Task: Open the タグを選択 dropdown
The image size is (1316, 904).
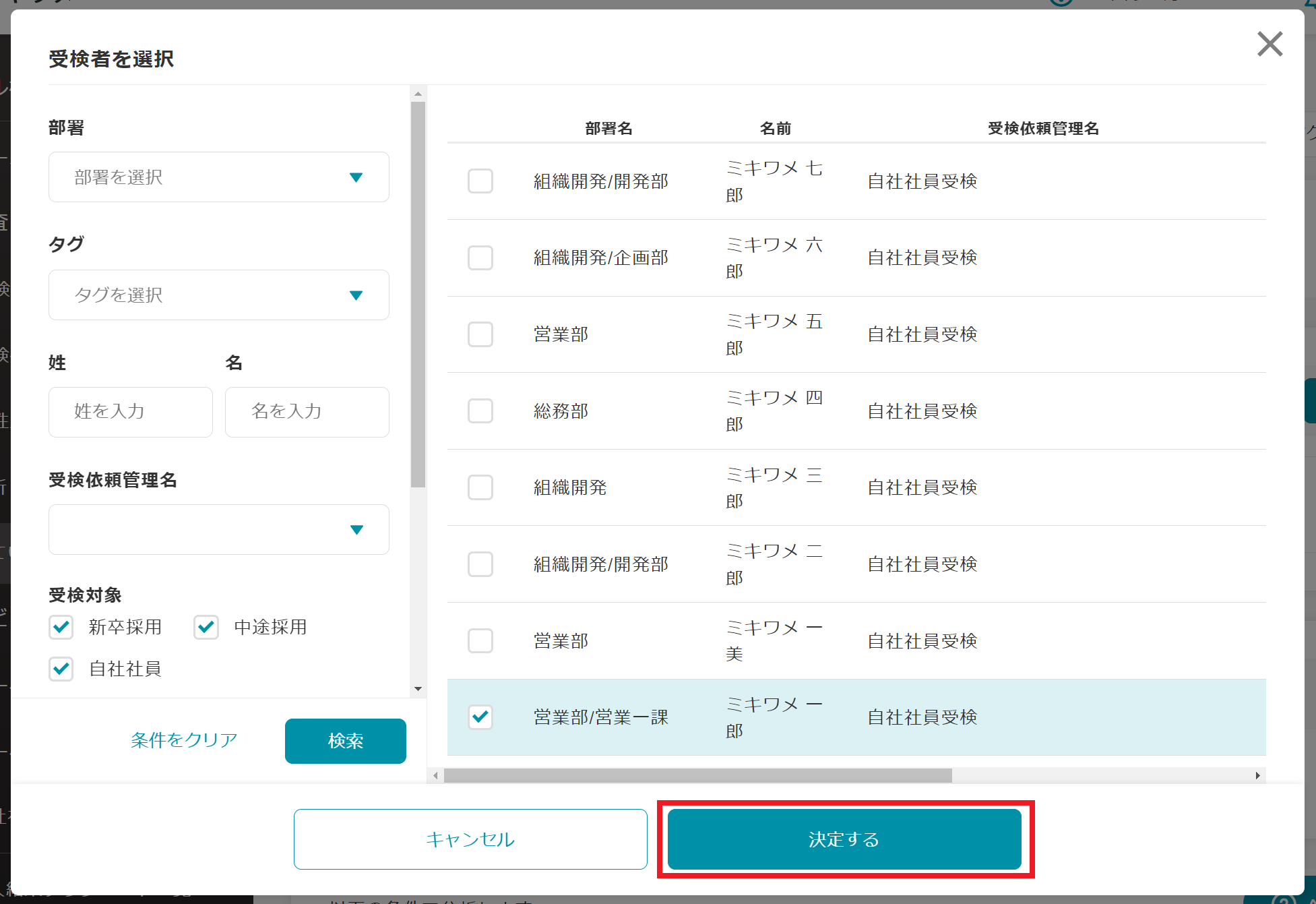Action: [218, 295]
